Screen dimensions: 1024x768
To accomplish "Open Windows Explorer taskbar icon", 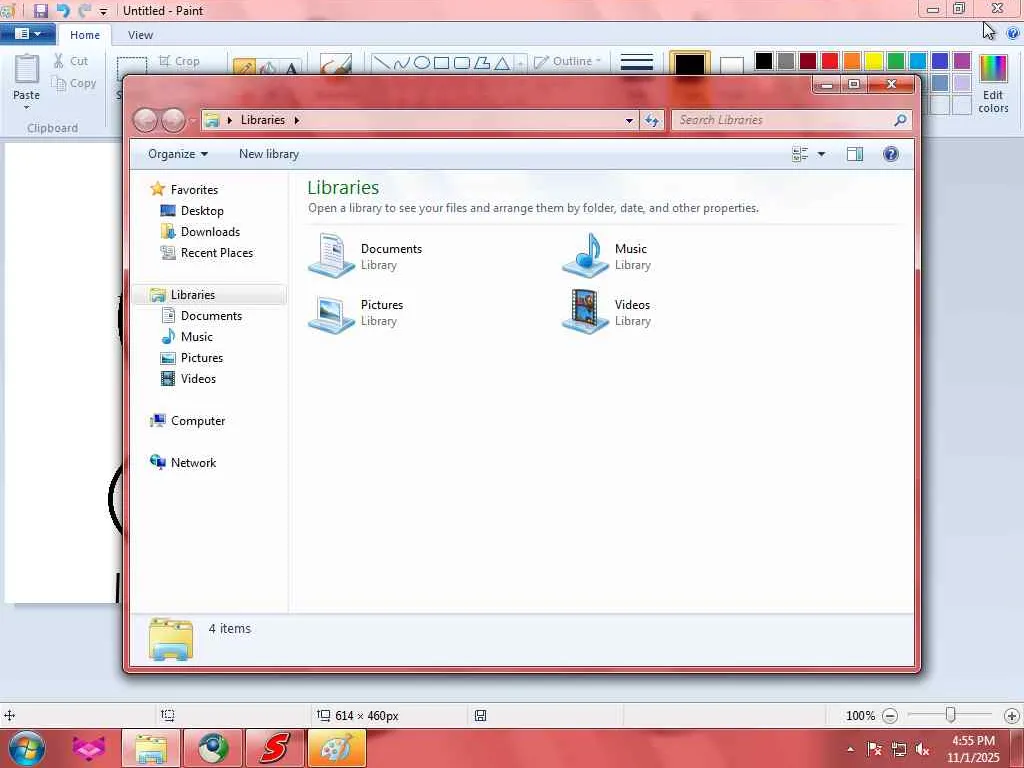I will [151, 748].
